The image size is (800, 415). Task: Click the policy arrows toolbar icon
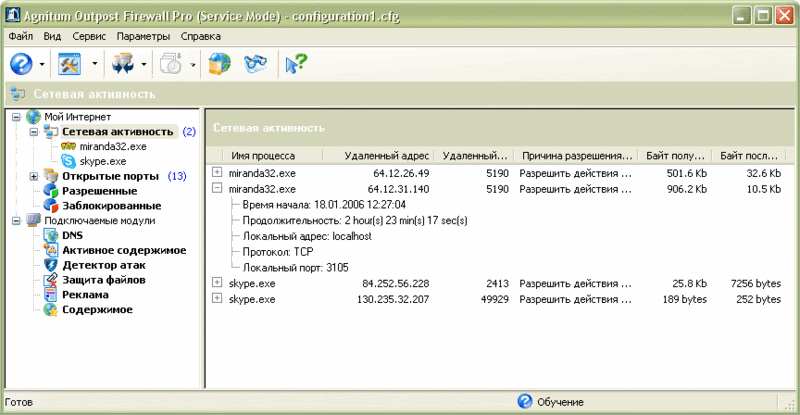[x=123, y=64]
